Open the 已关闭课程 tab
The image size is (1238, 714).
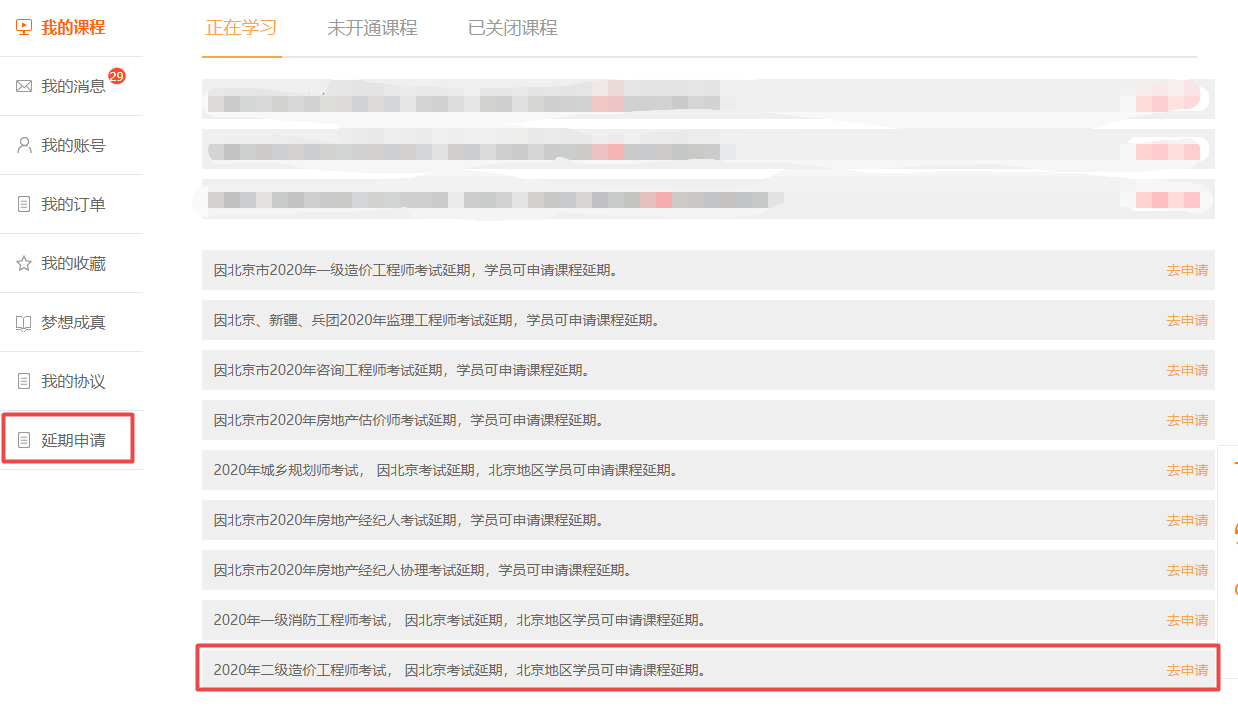510,29
